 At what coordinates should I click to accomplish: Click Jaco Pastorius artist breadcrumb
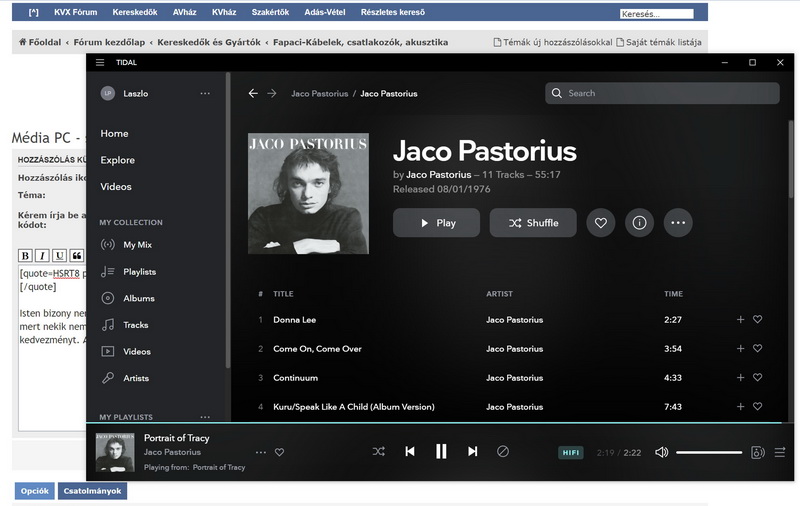tap(319, 93)
